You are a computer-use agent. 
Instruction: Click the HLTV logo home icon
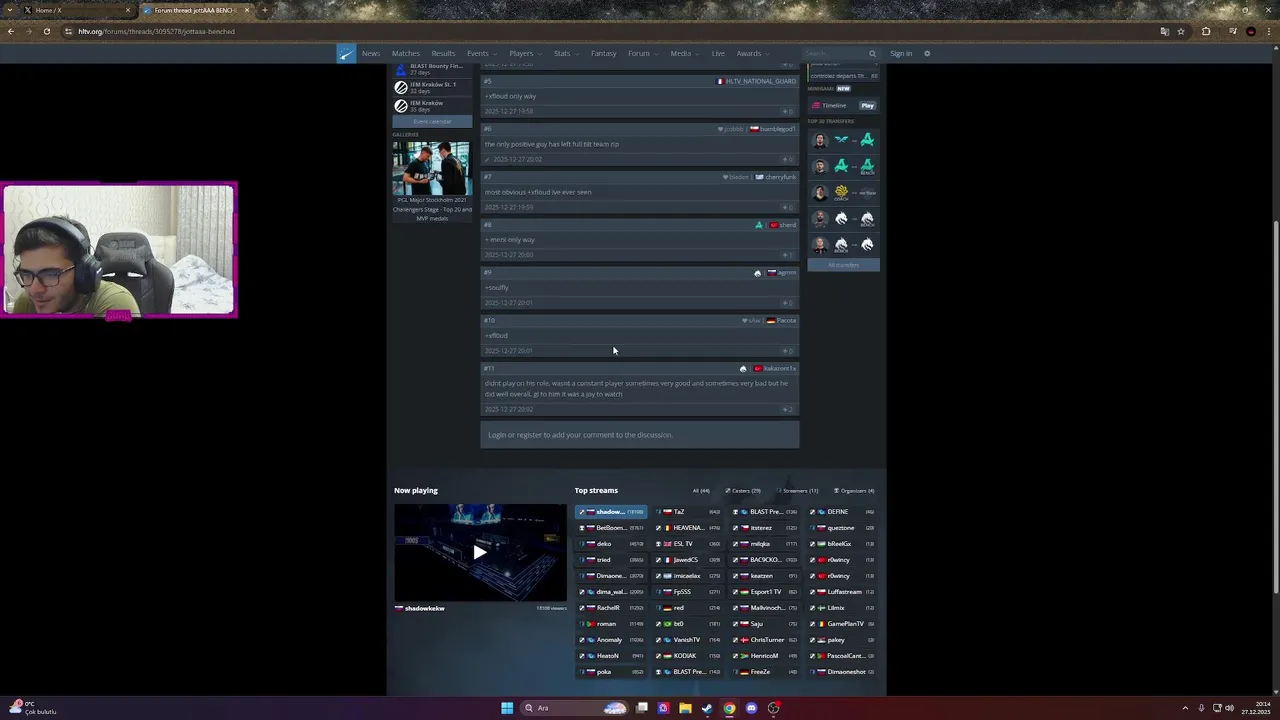coord(345,53)
